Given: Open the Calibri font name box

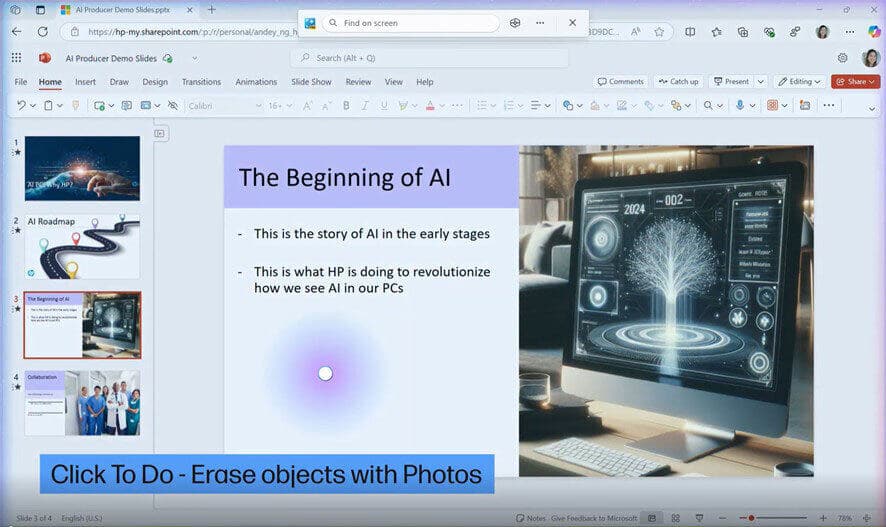Looking at the screenshot, I should coord(224,106).
